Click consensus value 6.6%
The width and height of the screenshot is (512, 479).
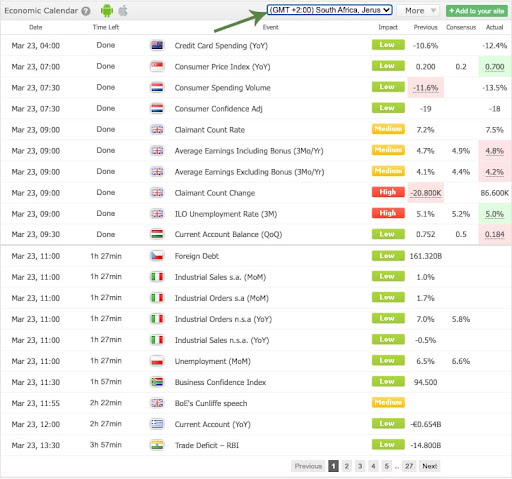click(461, 361)
